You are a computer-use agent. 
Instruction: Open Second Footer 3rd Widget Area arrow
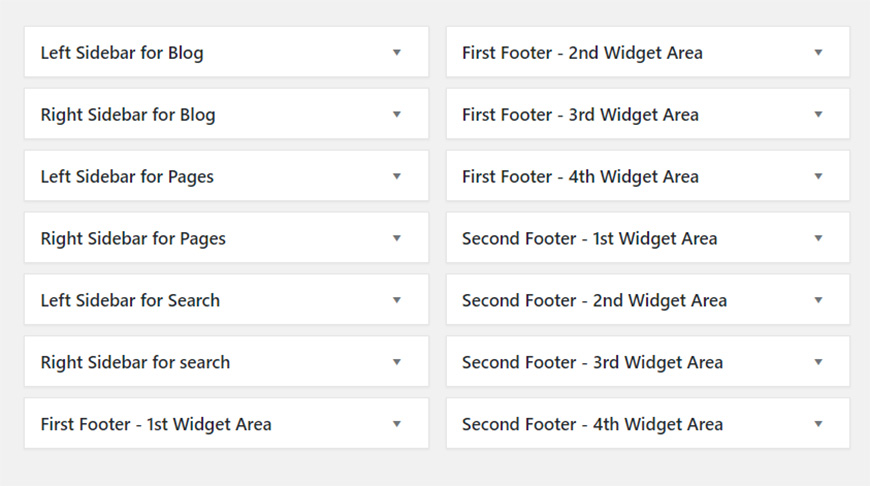pyautogui.click(x=818, y=362)
